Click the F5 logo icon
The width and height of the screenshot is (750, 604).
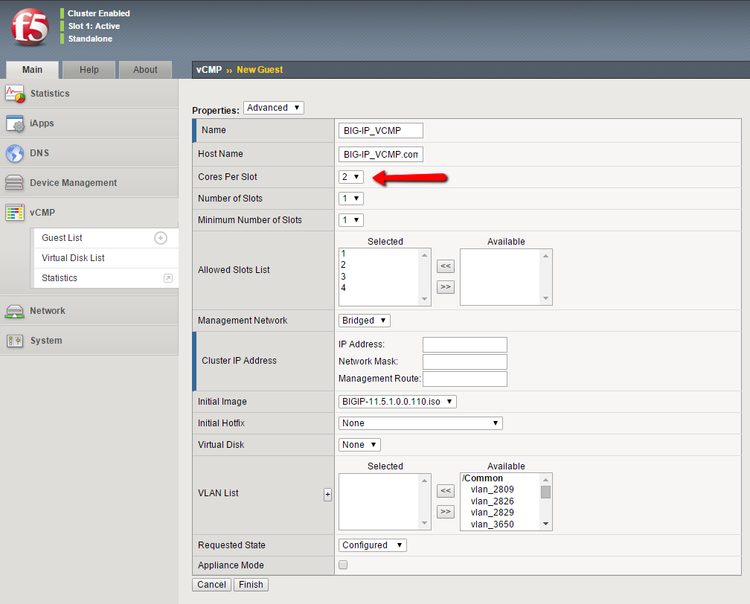point(29,29)
